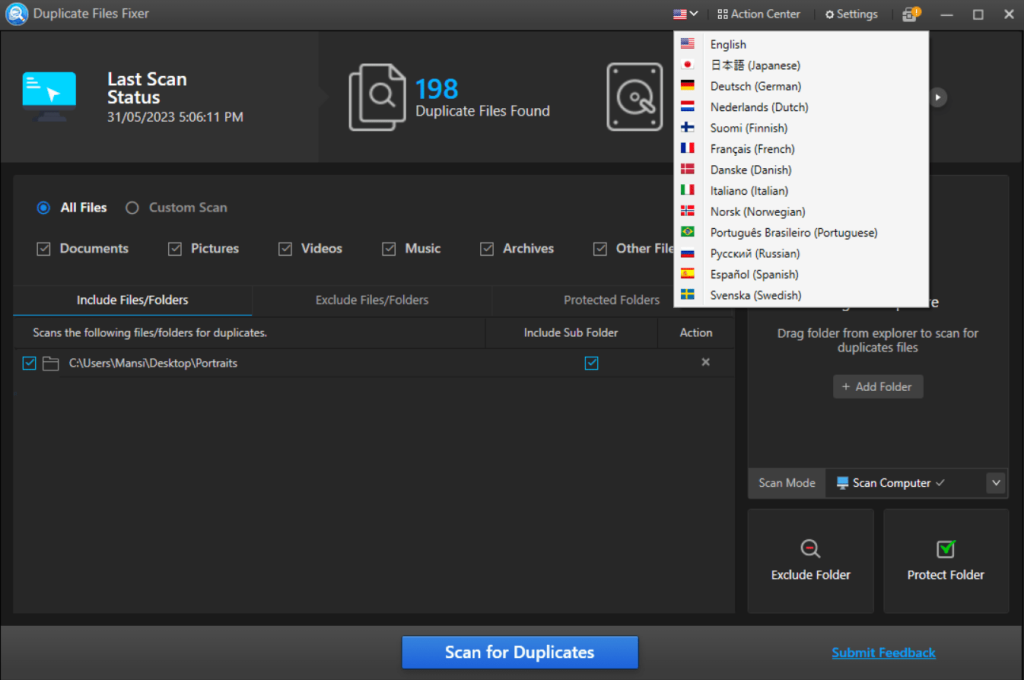Click the Protect Folder checkmark icon

click(x=946, y=548)
